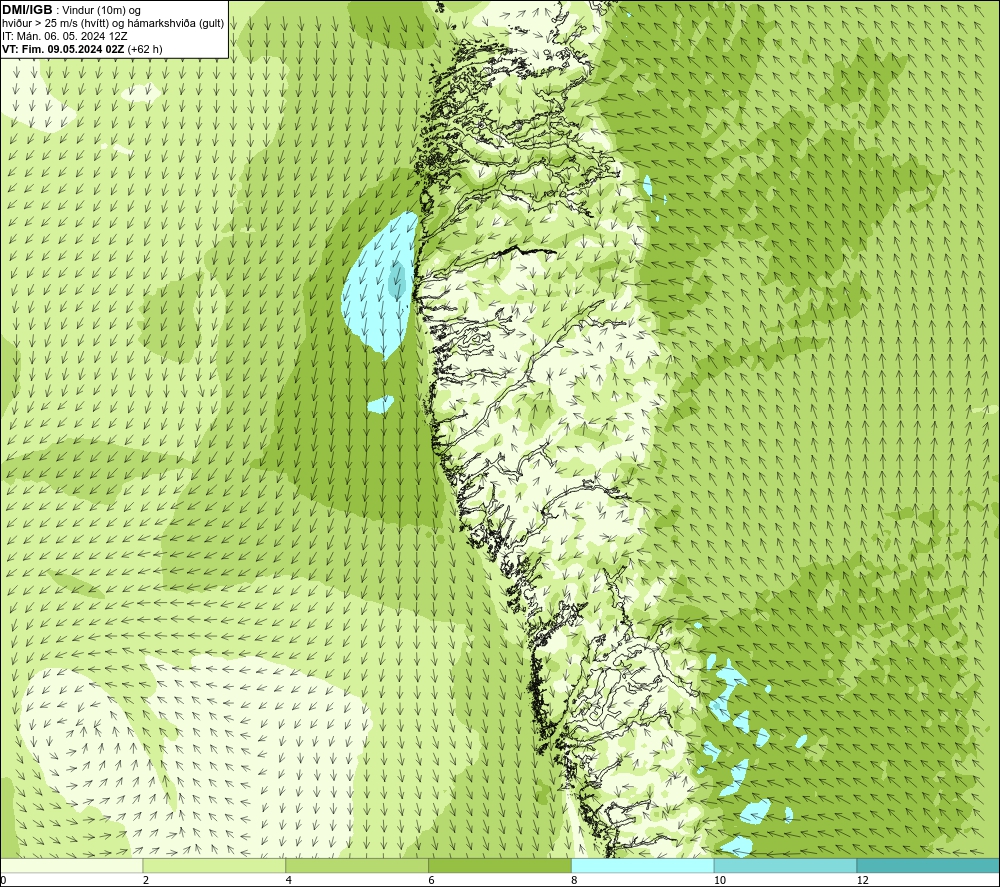Click the 'VT: Fim. 09.05.2024 02Z' line
Image resolution: width=1000 pixels, height=887 pixels.
(82, 49)
